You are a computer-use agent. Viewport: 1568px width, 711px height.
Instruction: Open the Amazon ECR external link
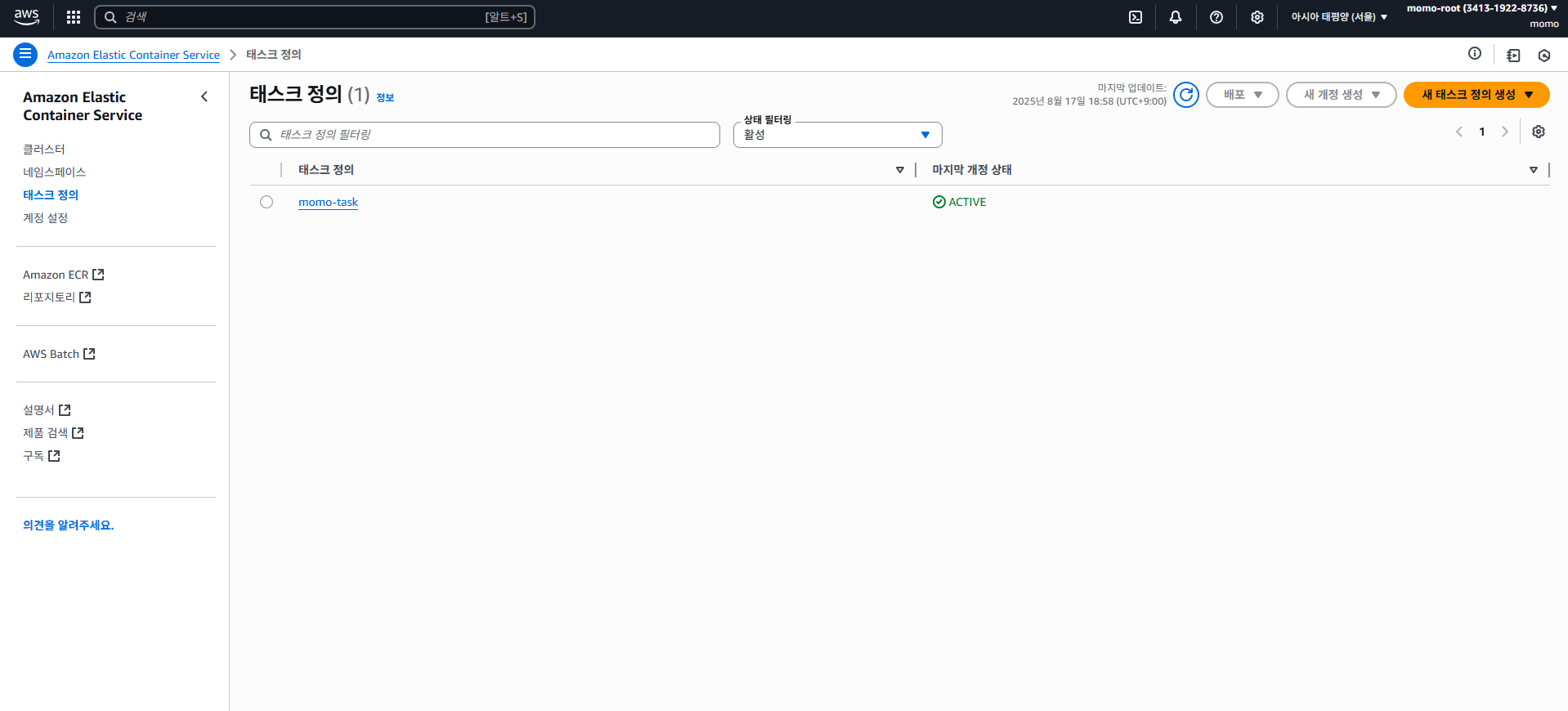[x=63, y=275]
